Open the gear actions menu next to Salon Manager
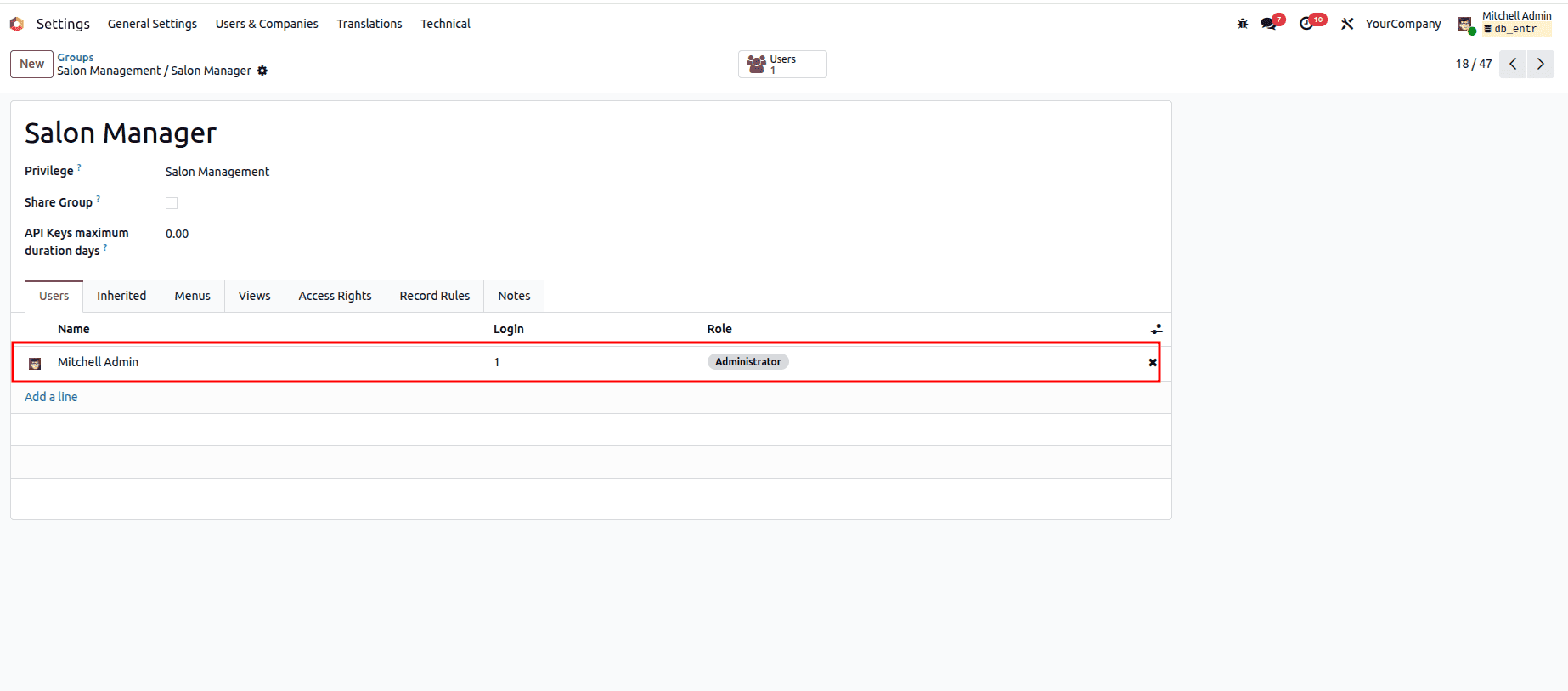The width and height of the screenshot is (1568, 691). point(262,71)
